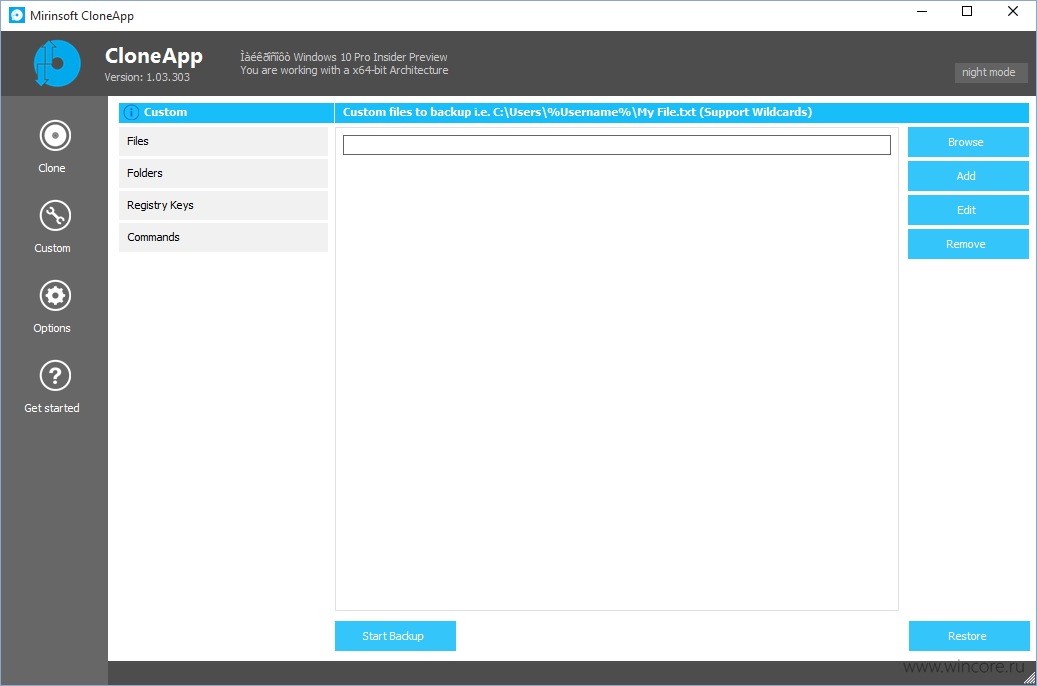The height and width of the screenshot is (686, 1037).
Task: Click the window resize grip
Action: click(x=1029, y=678)
